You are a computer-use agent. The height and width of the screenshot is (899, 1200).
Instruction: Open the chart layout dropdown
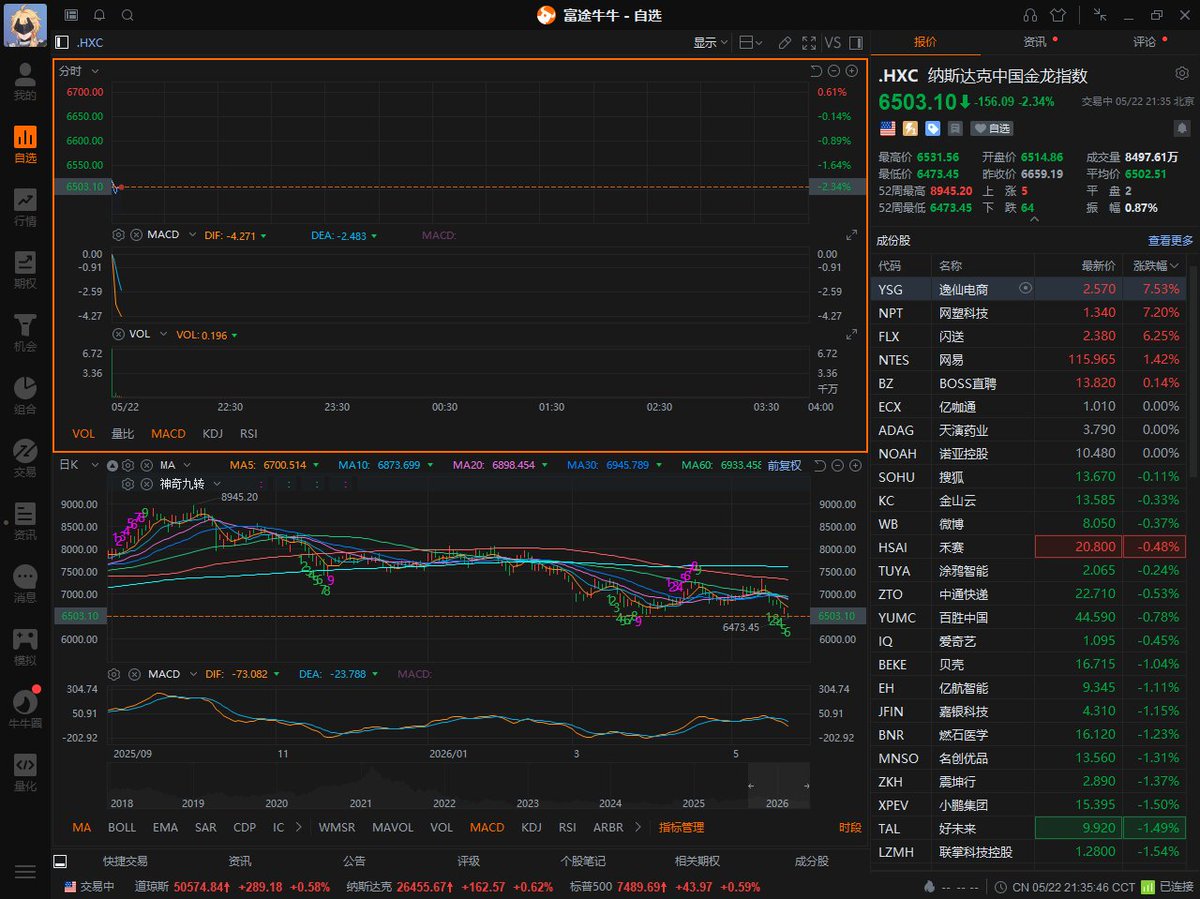click(750, 43)
